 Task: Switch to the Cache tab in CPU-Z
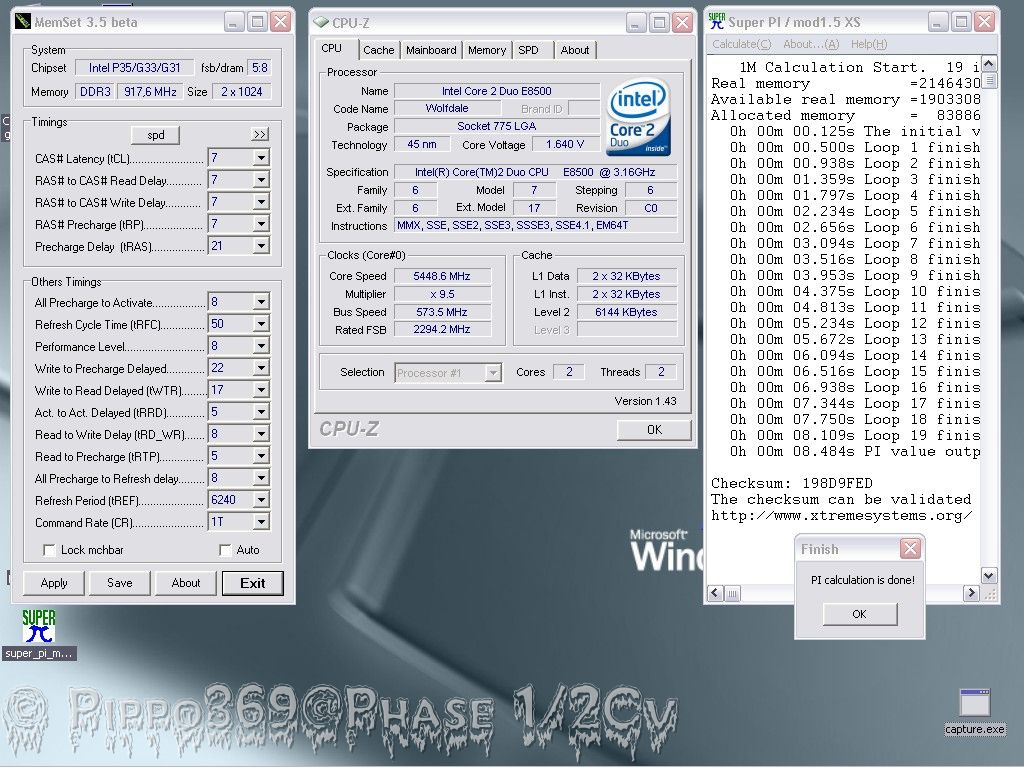pyautogui.click(x=379, y=50)
